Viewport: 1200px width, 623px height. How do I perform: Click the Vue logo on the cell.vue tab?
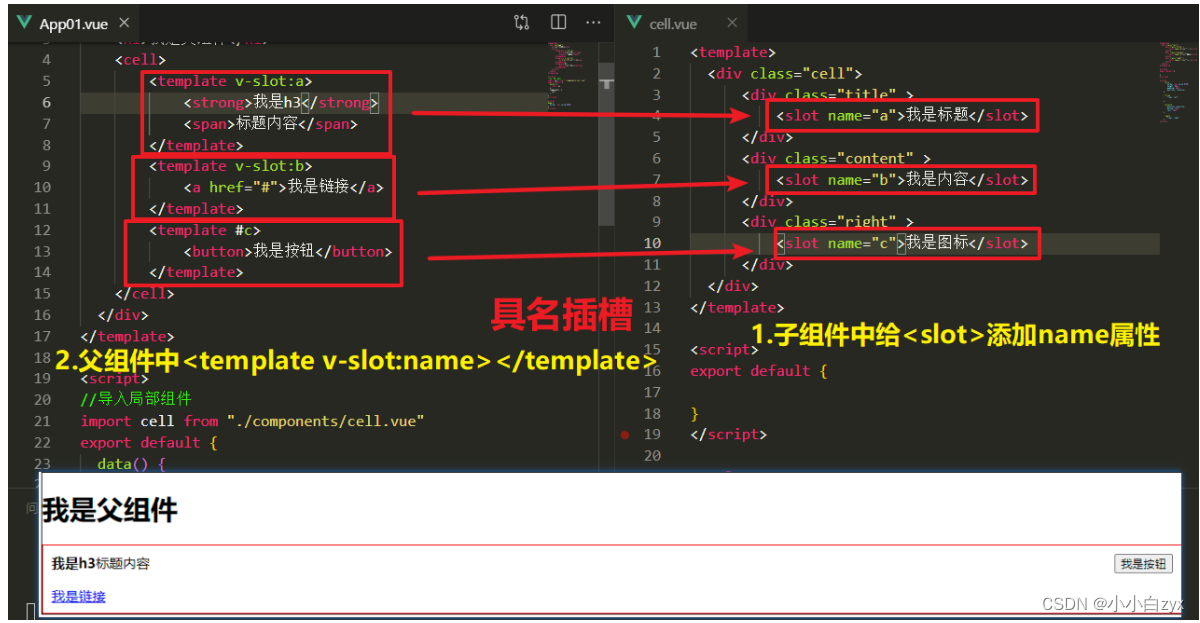click(633, 22)
